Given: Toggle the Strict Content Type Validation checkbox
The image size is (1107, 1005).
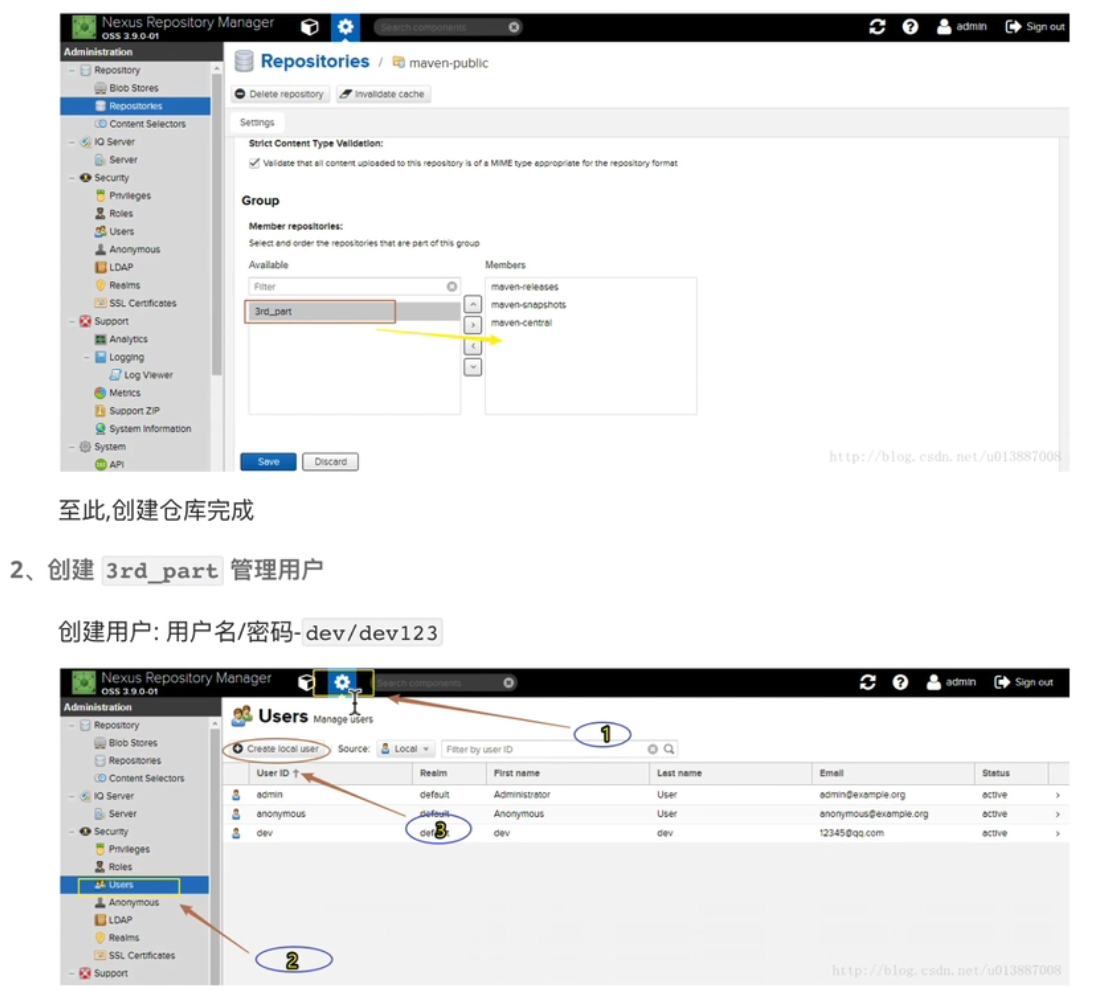Looking at the screenshot, I should click(254, 163).
